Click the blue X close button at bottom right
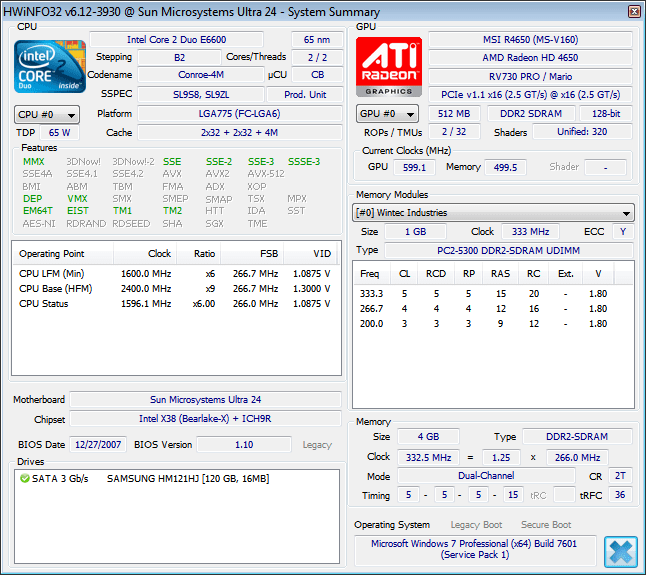The width and height of the screenshot is (646, 575). [620, 552]
